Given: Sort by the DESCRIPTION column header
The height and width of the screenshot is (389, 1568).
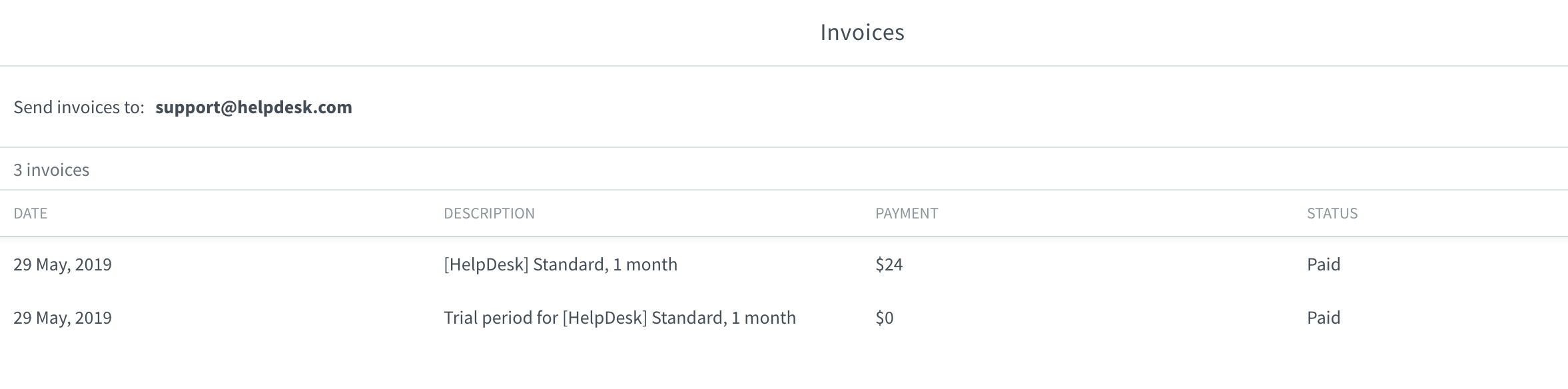Looking at the screenshot, I should (x=489, y=213).
